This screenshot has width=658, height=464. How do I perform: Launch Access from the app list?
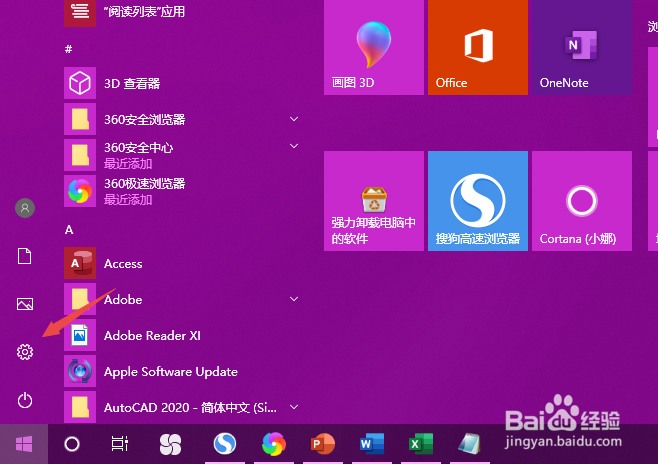pos(183,263)
